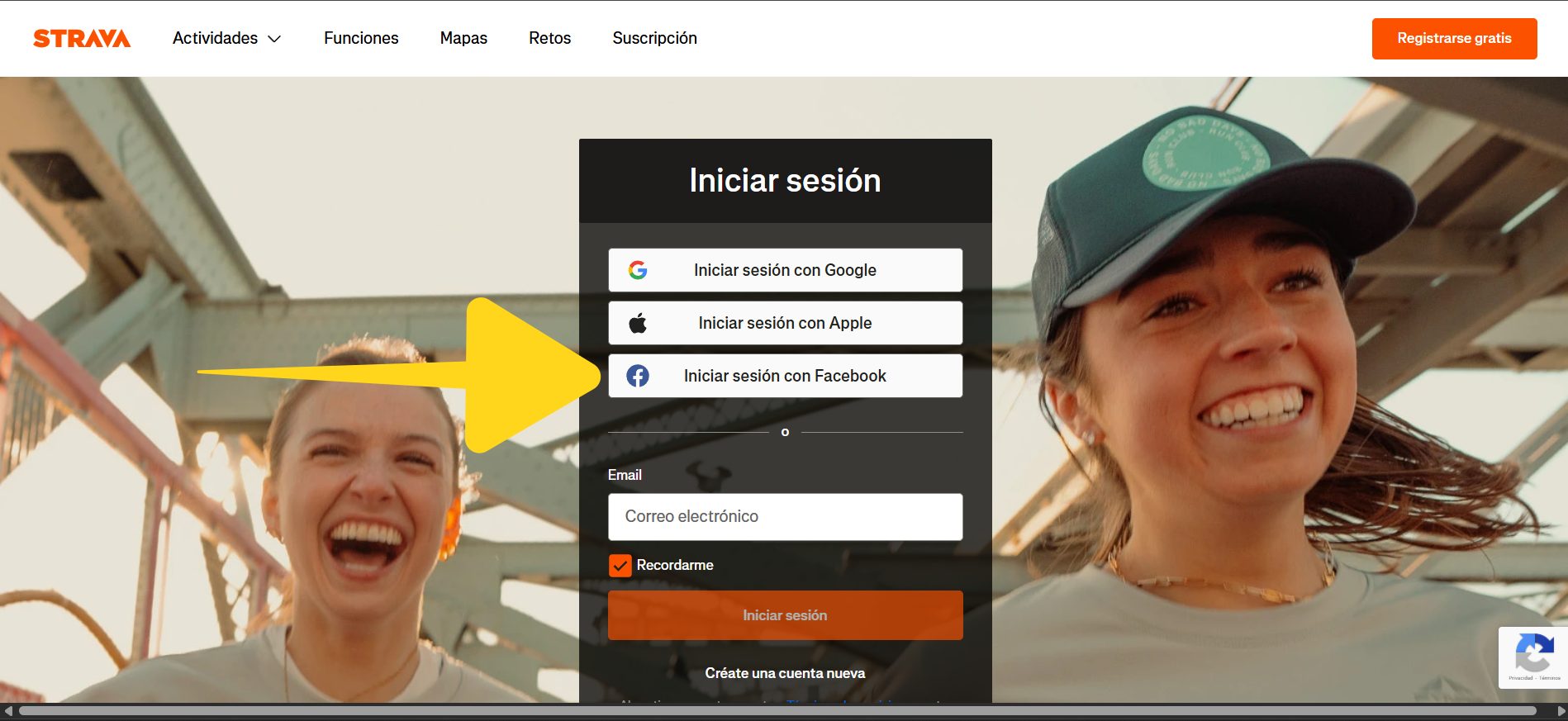Open the Suscripción page link
The width and height of the screenshot is (1568, 721).
pos(654,39)
